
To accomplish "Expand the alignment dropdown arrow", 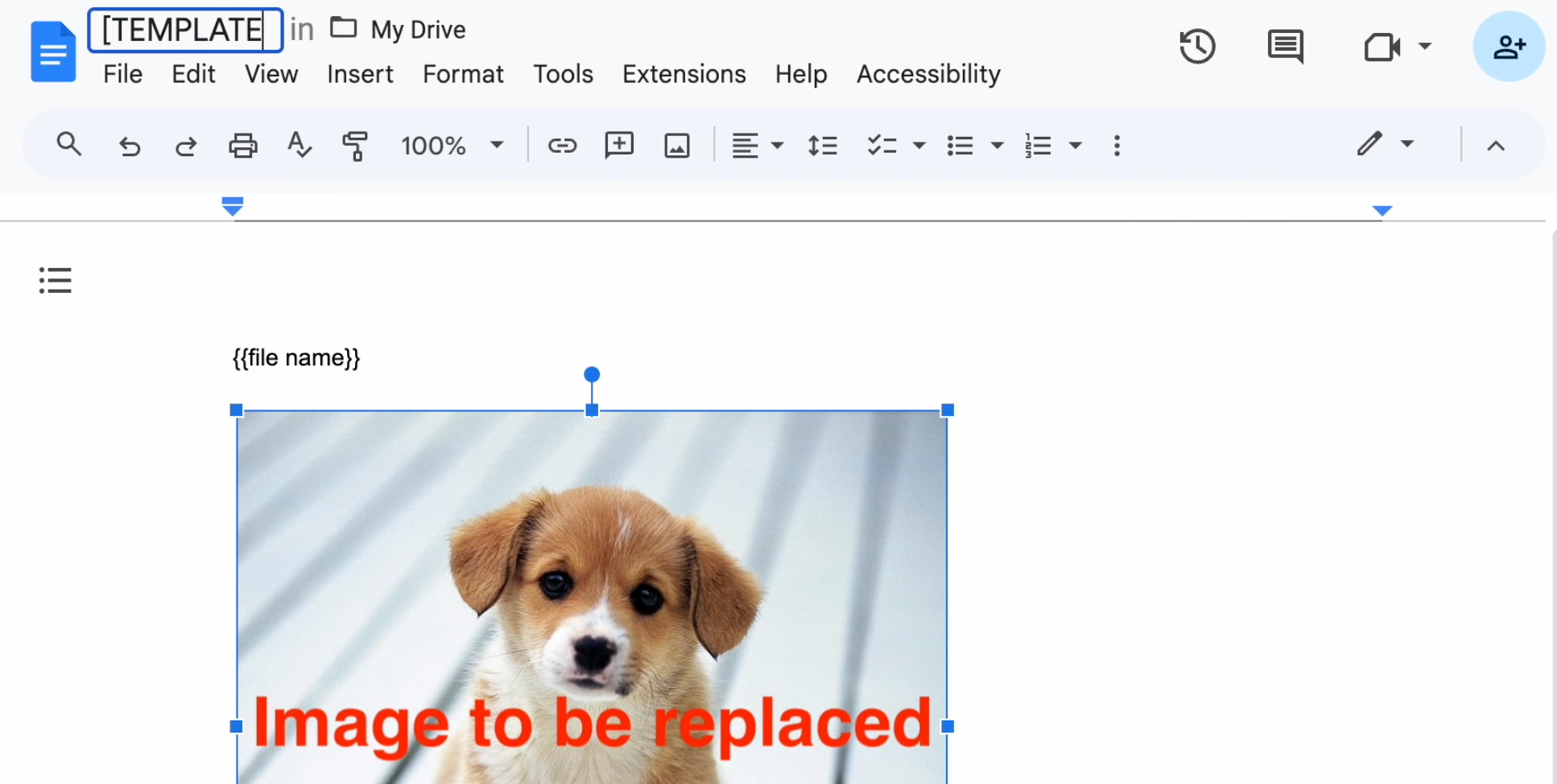I will click(777, 146).
